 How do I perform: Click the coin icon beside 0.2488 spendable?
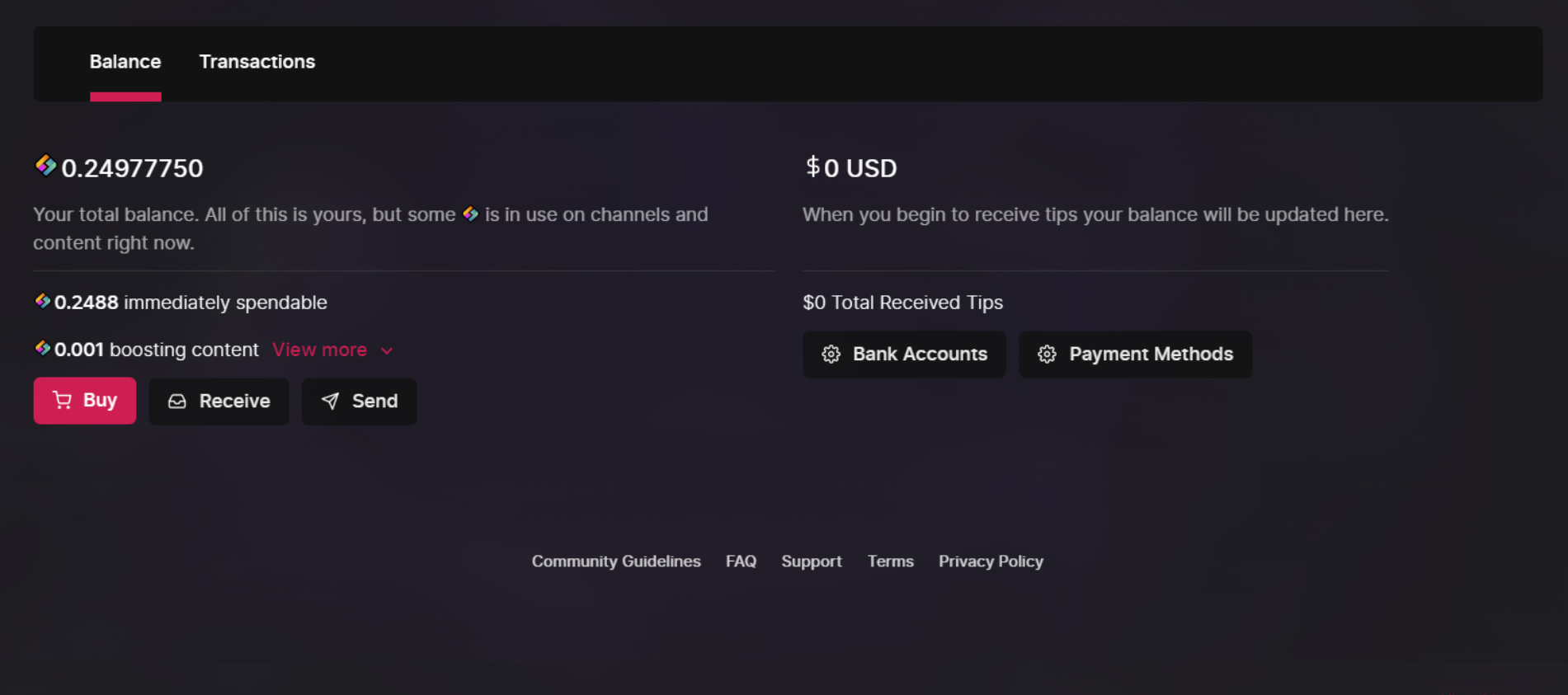click(x=43, y=302)
